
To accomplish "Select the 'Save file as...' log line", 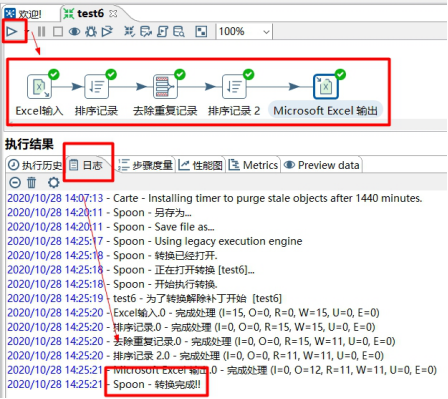I will (111, 227).
